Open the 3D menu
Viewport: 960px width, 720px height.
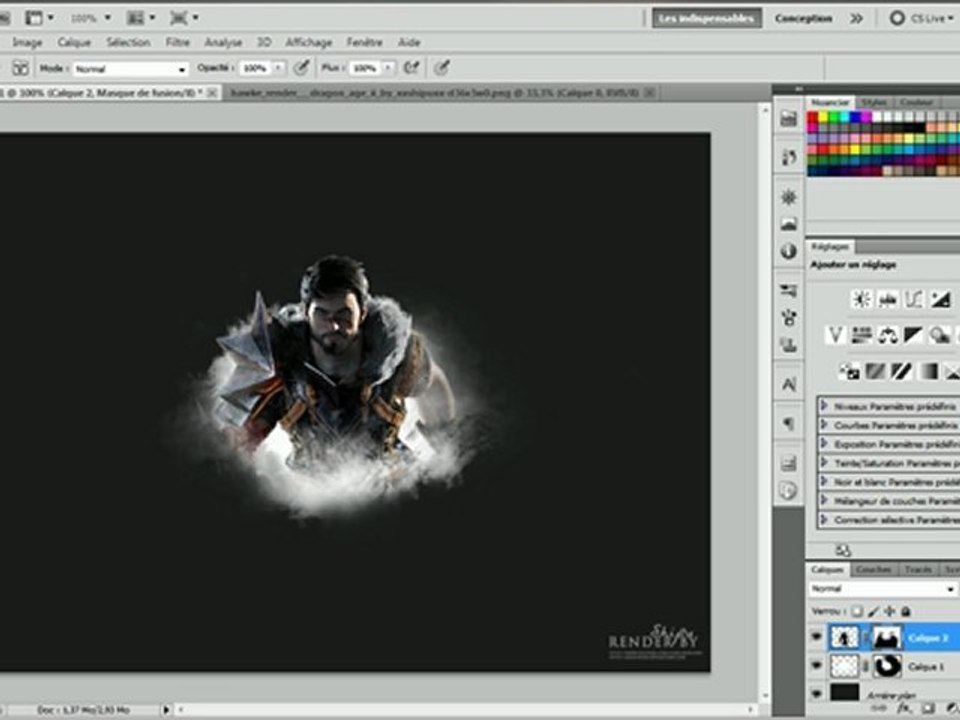(x=264, y=42)
